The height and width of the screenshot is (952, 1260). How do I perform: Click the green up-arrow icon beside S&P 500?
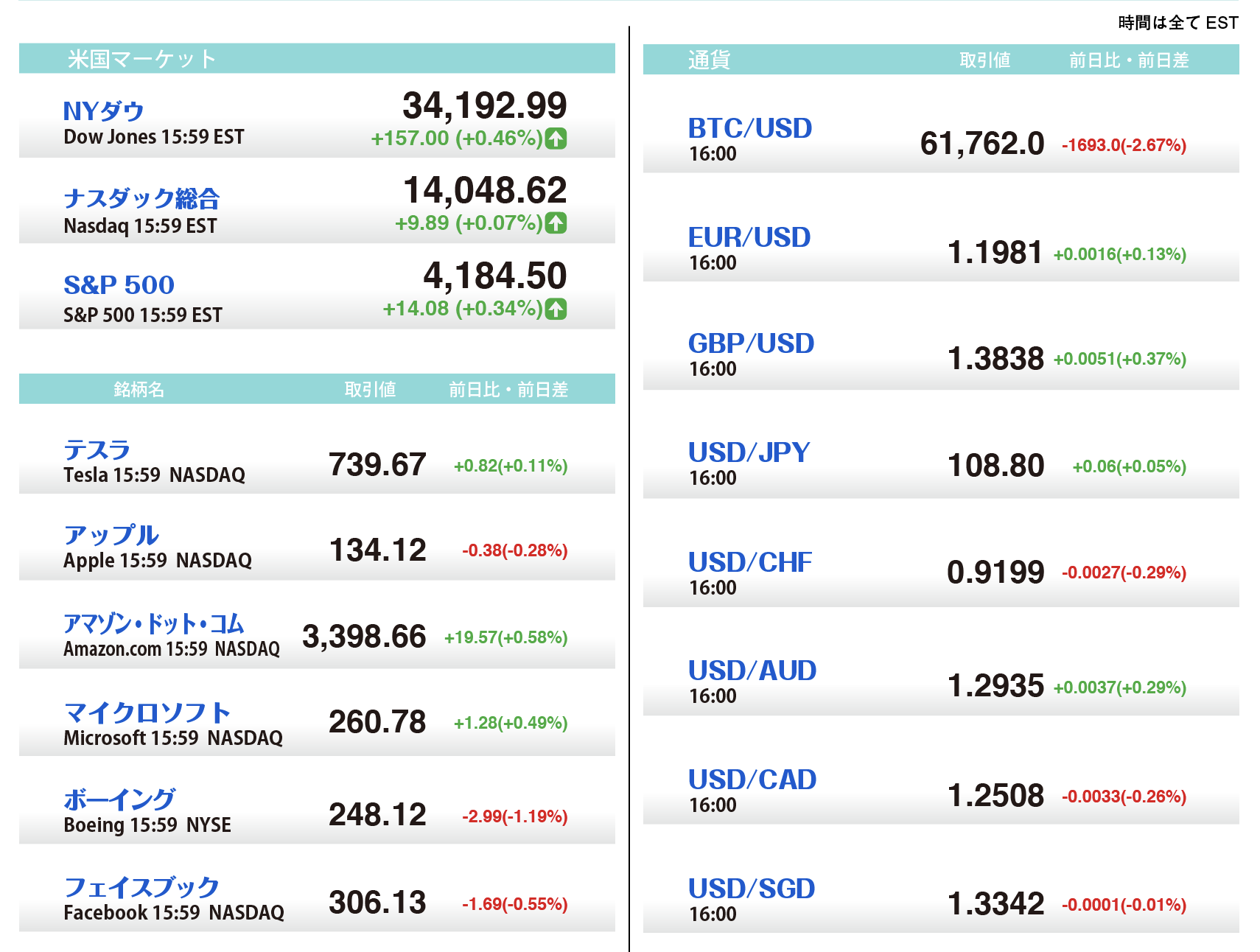click(x=556, y=309)
